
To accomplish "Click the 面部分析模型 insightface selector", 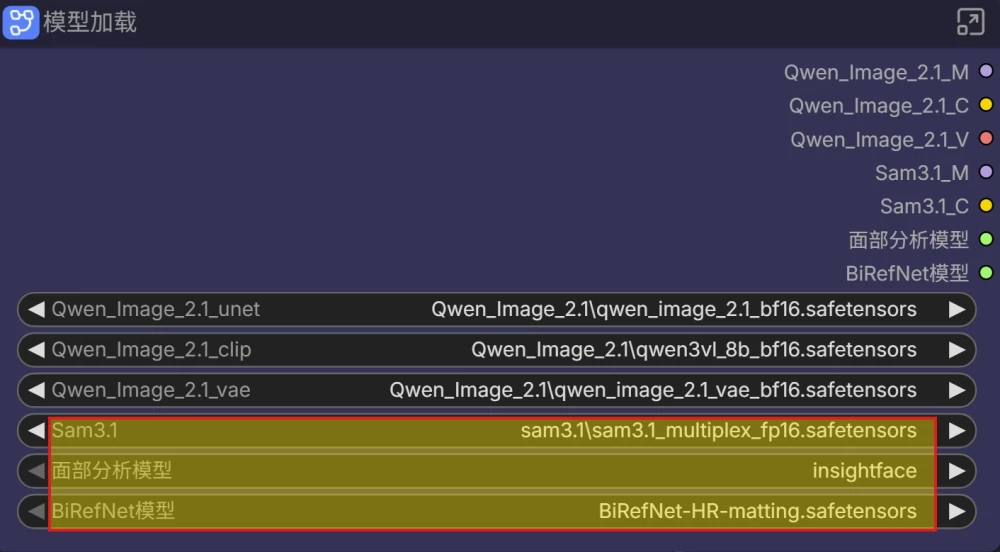I will click(496, 471).
